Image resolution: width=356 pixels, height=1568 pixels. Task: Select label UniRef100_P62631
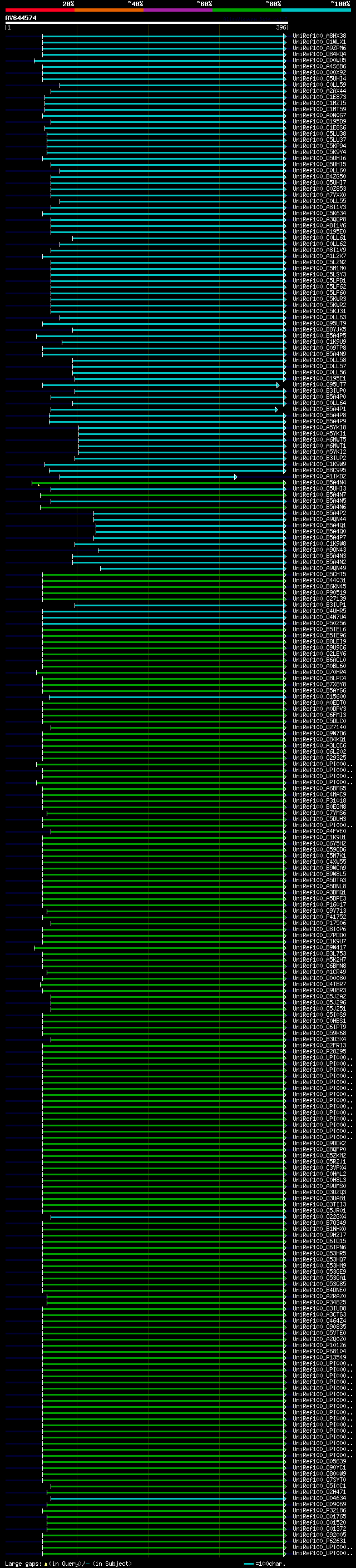(x=319, y=1541)
